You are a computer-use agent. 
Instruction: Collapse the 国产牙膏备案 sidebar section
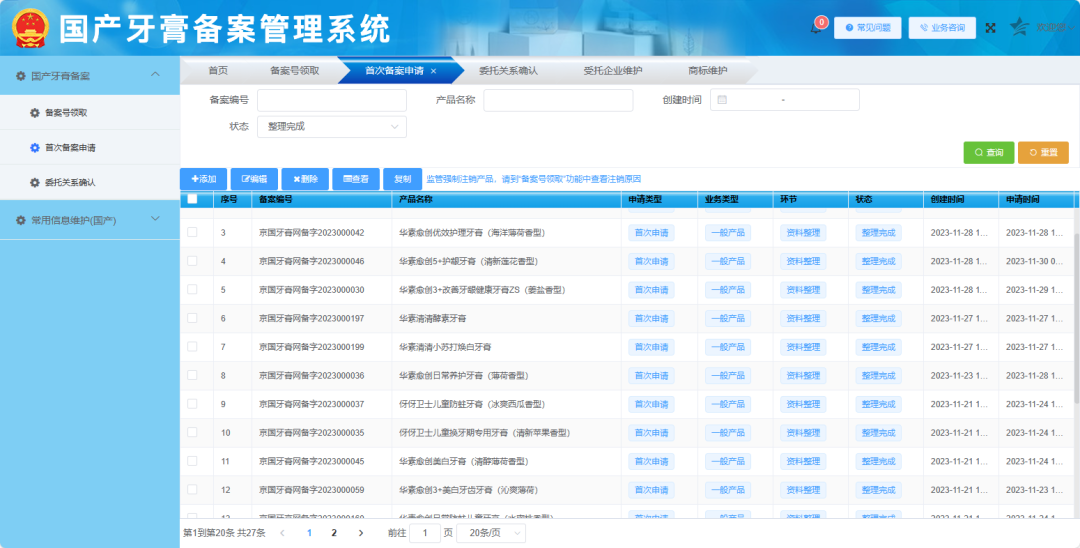(x=155, y=75)
